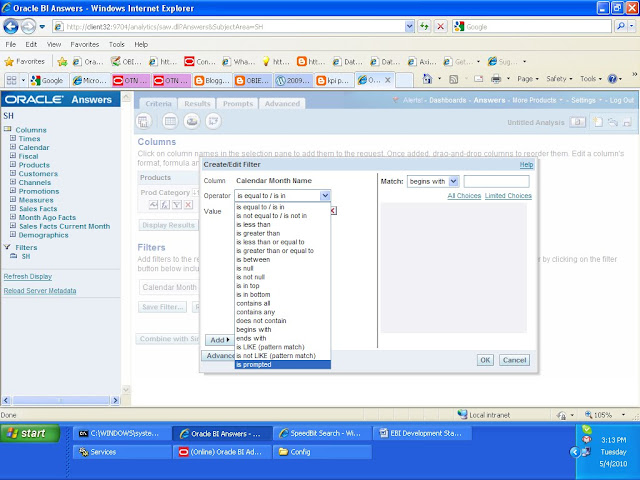Expand the Times folder

point(13,138)
